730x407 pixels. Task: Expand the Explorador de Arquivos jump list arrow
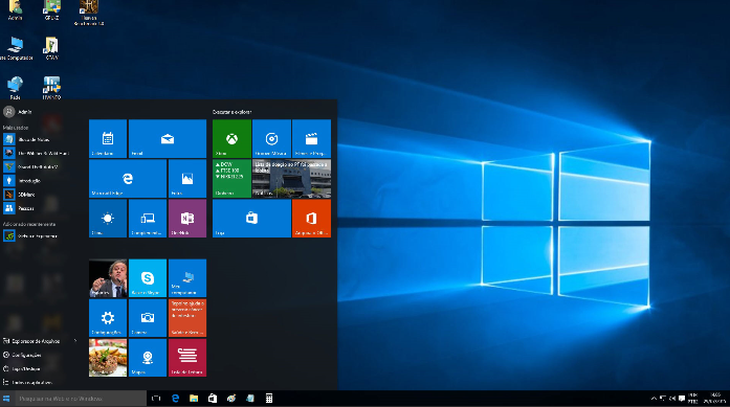[x=75, y=341]
